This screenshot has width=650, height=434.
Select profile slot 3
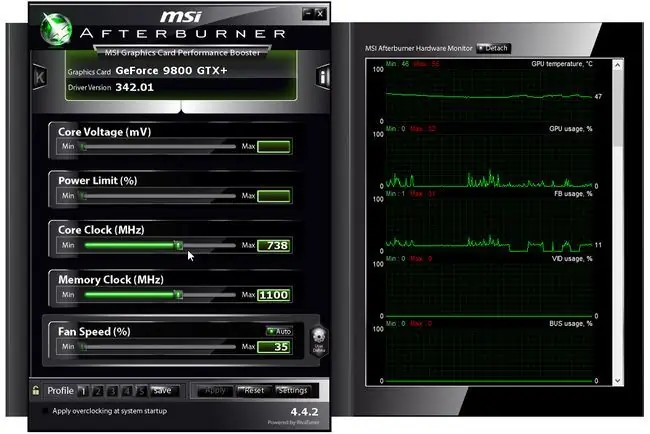[x=112, y=391]
